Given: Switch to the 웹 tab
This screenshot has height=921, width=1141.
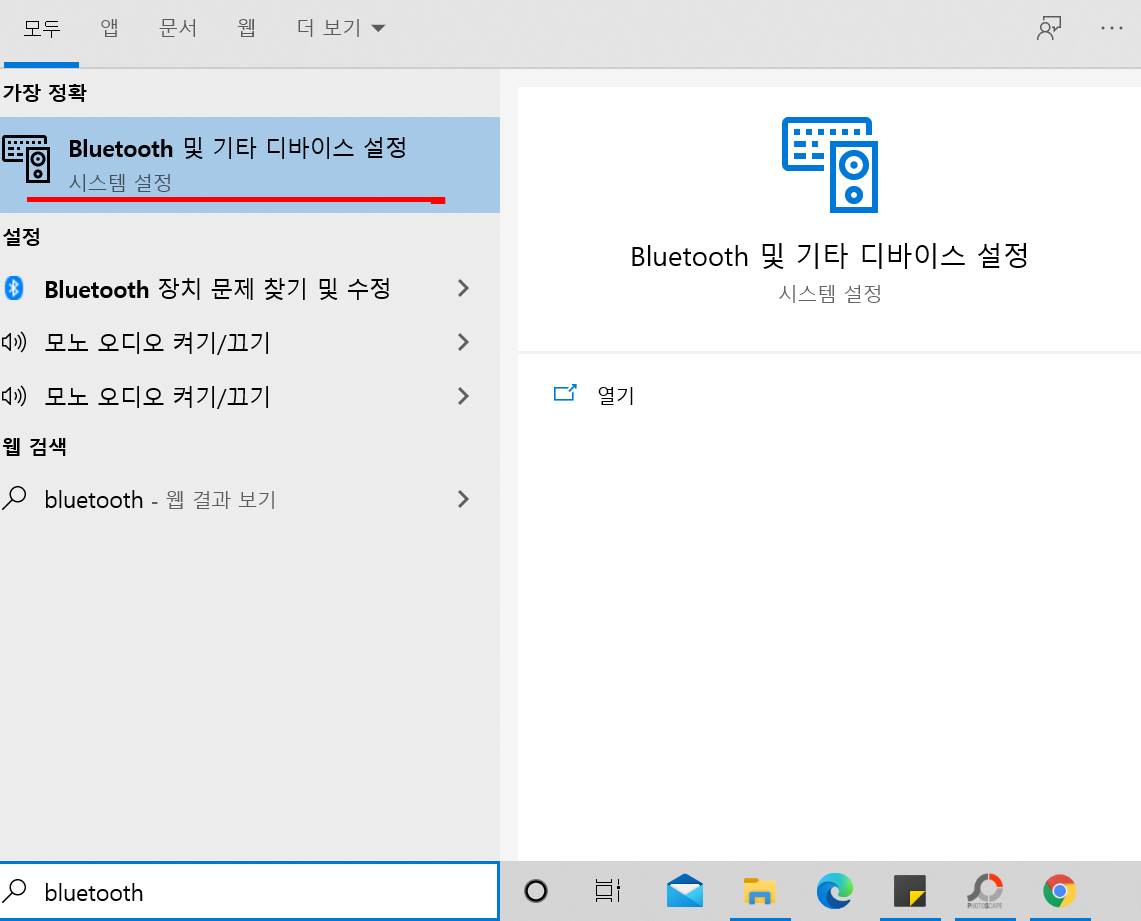Looking at the screenshot, I should click(247, 28).
